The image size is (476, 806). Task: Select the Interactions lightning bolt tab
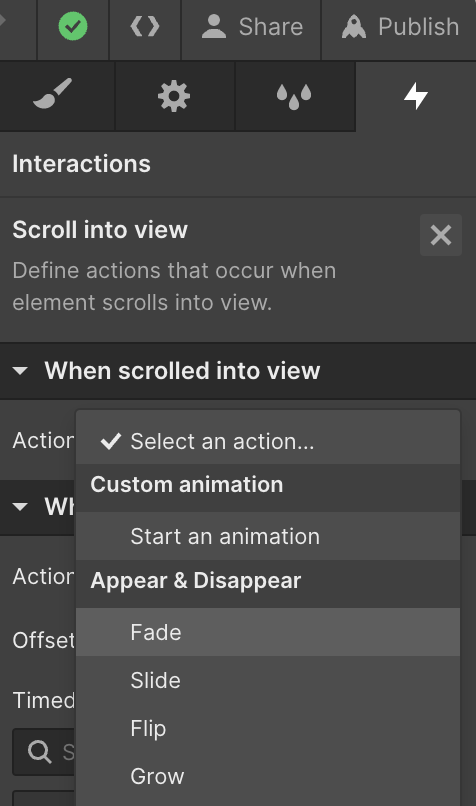point(415,96)
